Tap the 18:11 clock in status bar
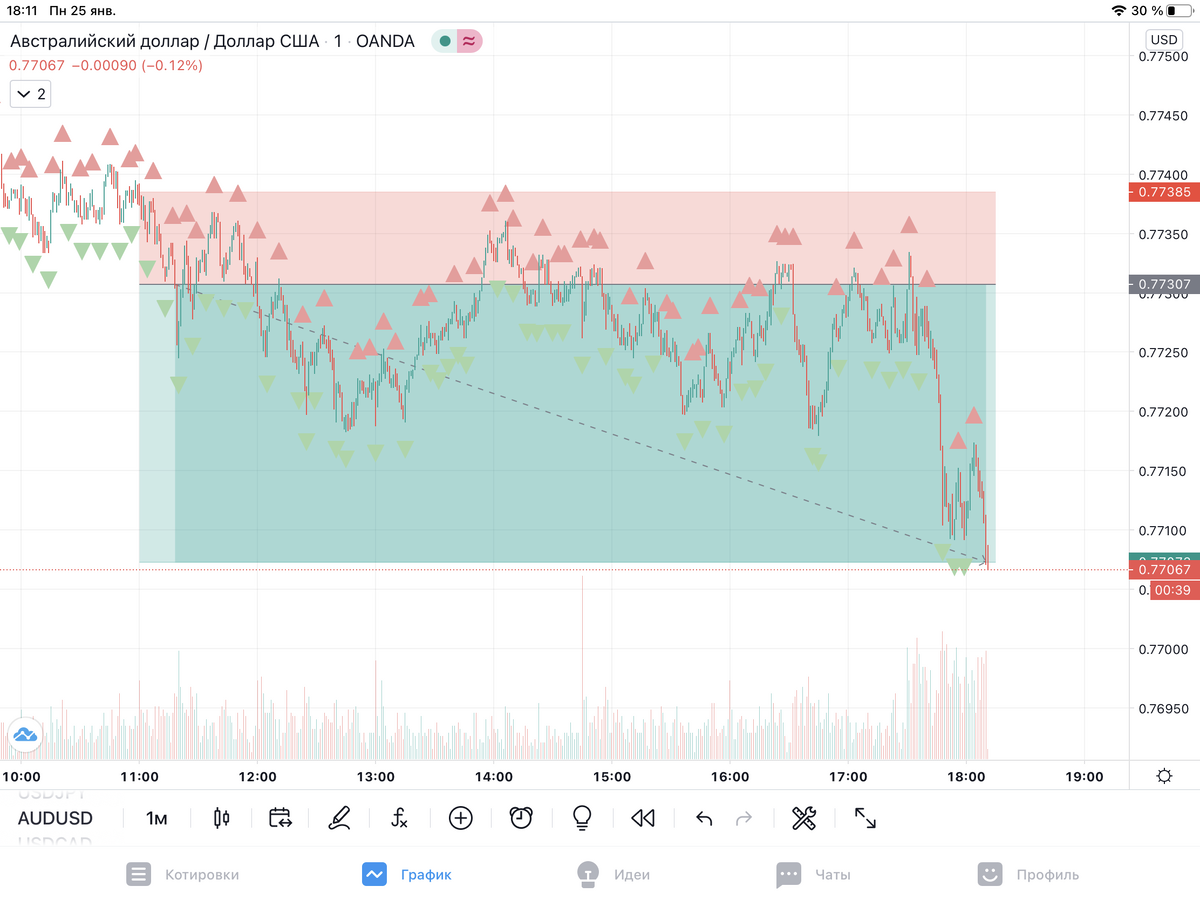Screen dimensions: 1200x900 pos(24,10)
